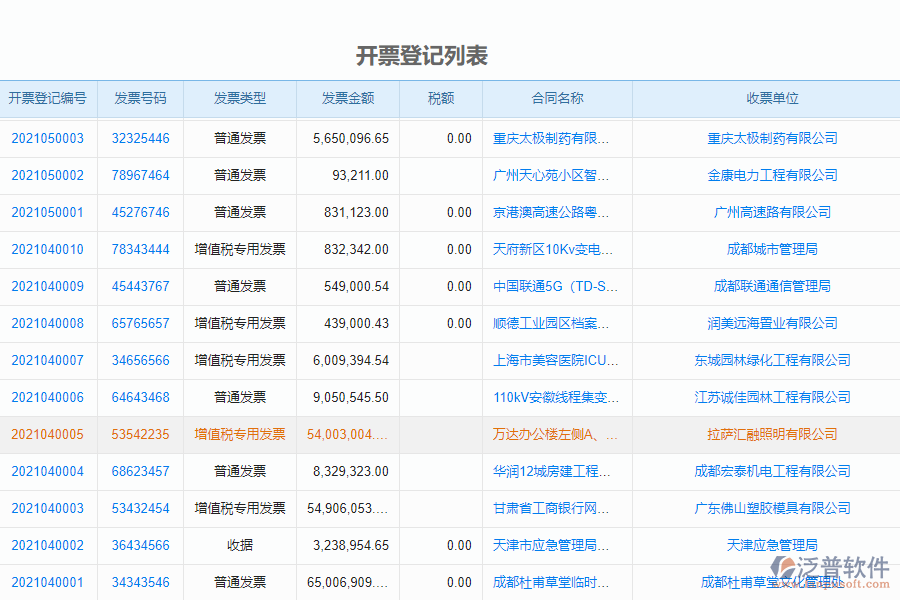Image resolution: width=900 pixels, height=600 pixels.
Task: Open recipient 拉萨汇融照明有限公司
Action: coord(773,434)
